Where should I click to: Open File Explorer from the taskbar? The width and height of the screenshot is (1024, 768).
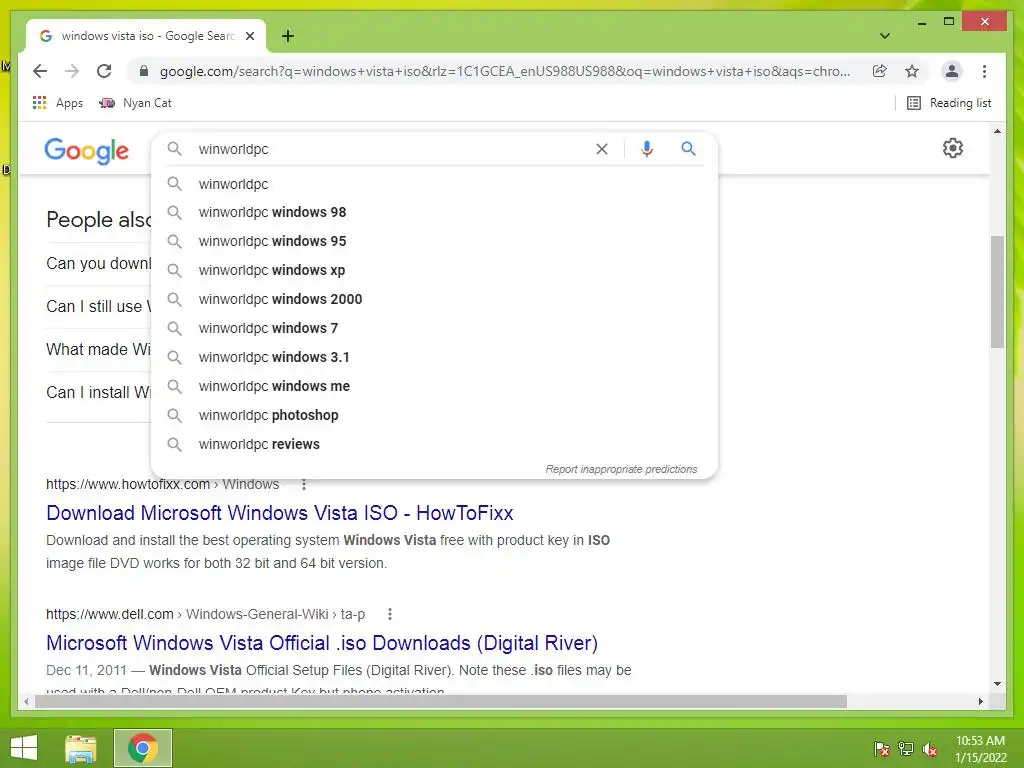pos(81,748)
